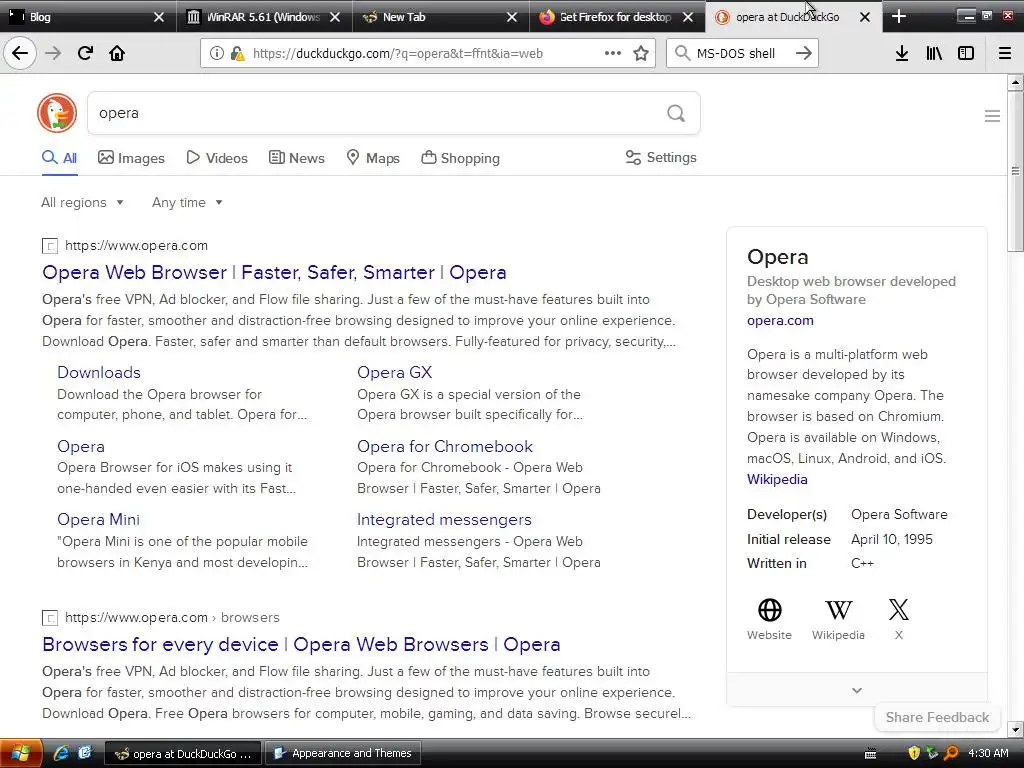Select the Maps search category
The image size is (1024, 768).
pyautogui.click(x=373, y=158)
